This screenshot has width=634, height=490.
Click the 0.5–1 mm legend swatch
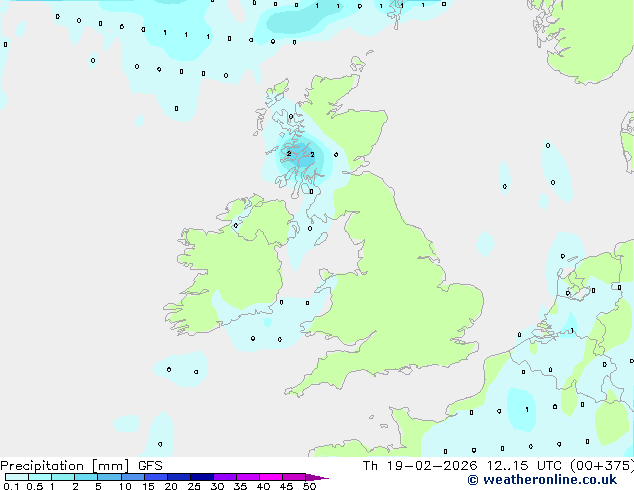pyautogui.click(x=40, y=477)
